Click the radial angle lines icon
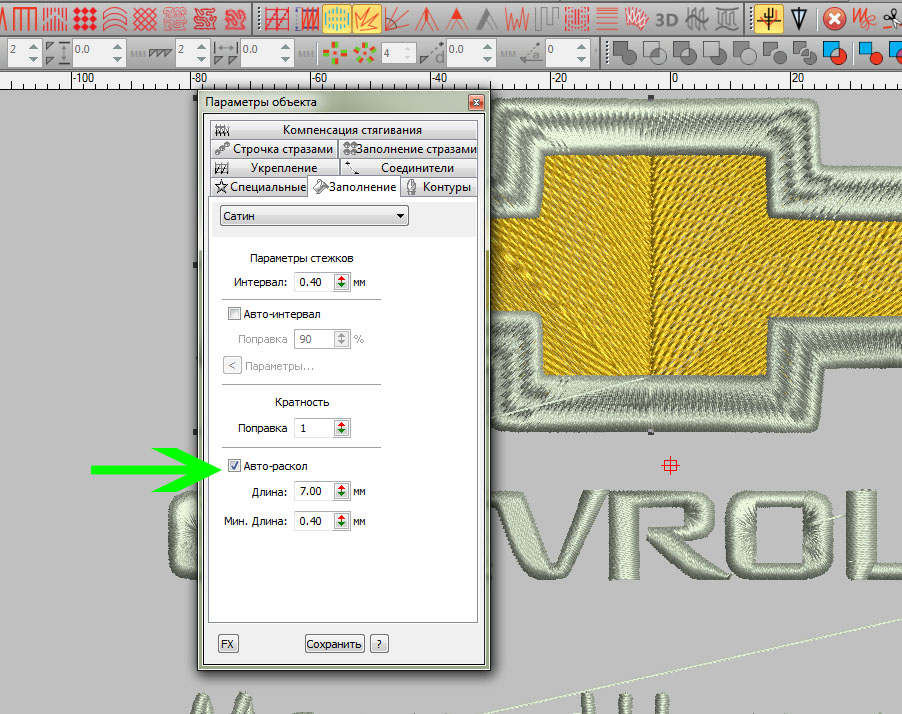 pos(397,19)
